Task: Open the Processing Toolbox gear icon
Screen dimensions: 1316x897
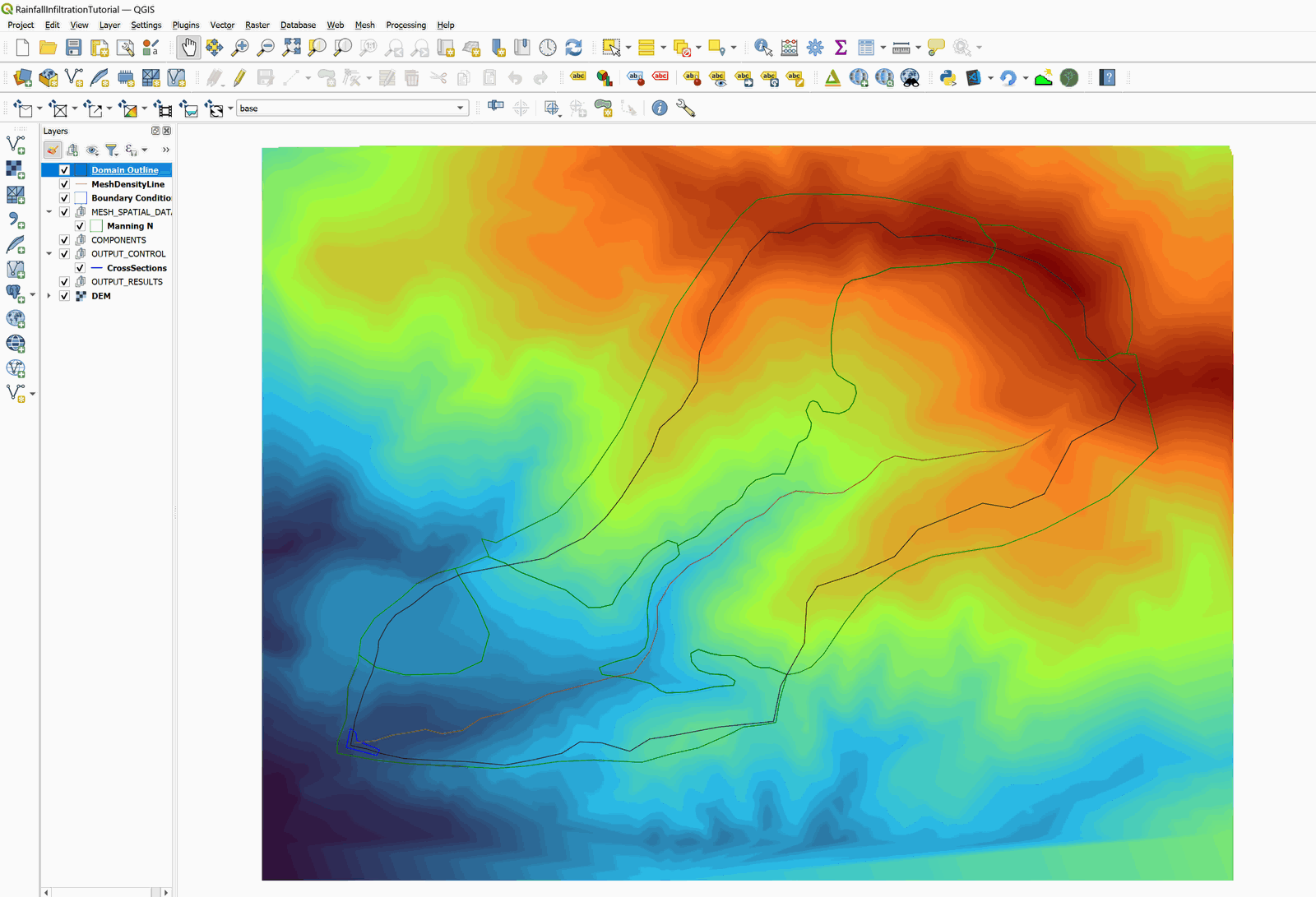Action: click(x=815, y=48)
